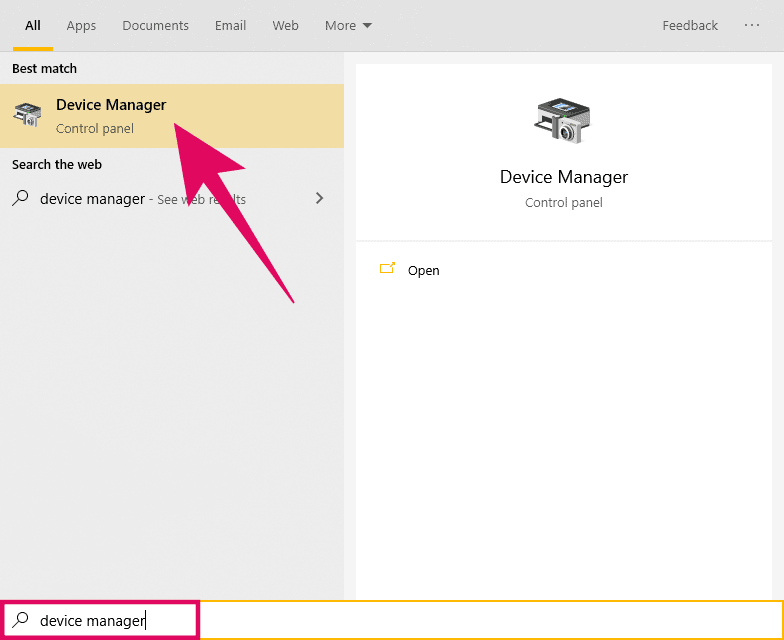784x640 pixels.
Task: Expand the More dropdown
Action: pos(348,26)
